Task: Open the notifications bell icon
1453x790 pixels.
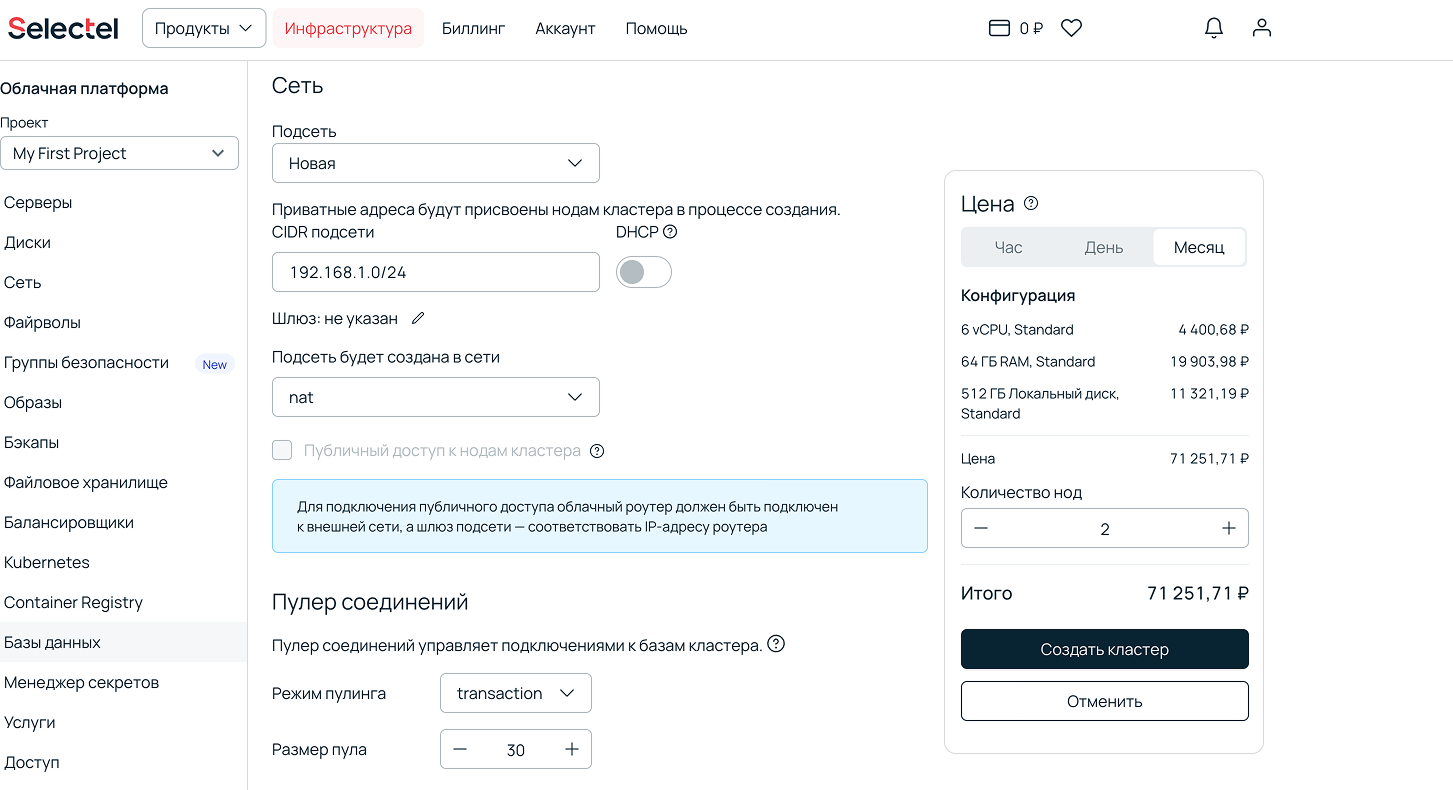Action: [x=1213, y=28]
